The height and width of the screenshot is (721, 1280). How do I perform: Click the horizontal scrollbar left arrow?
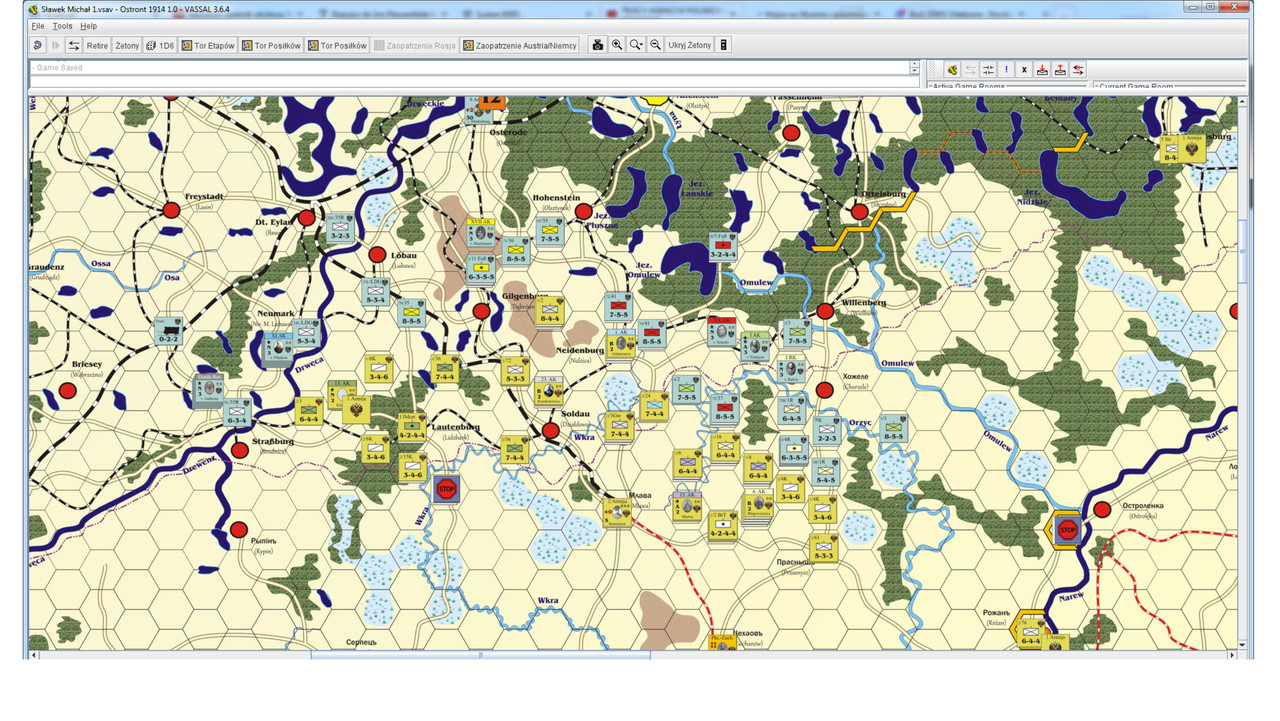pyautogui.click(x=36, y=655)
